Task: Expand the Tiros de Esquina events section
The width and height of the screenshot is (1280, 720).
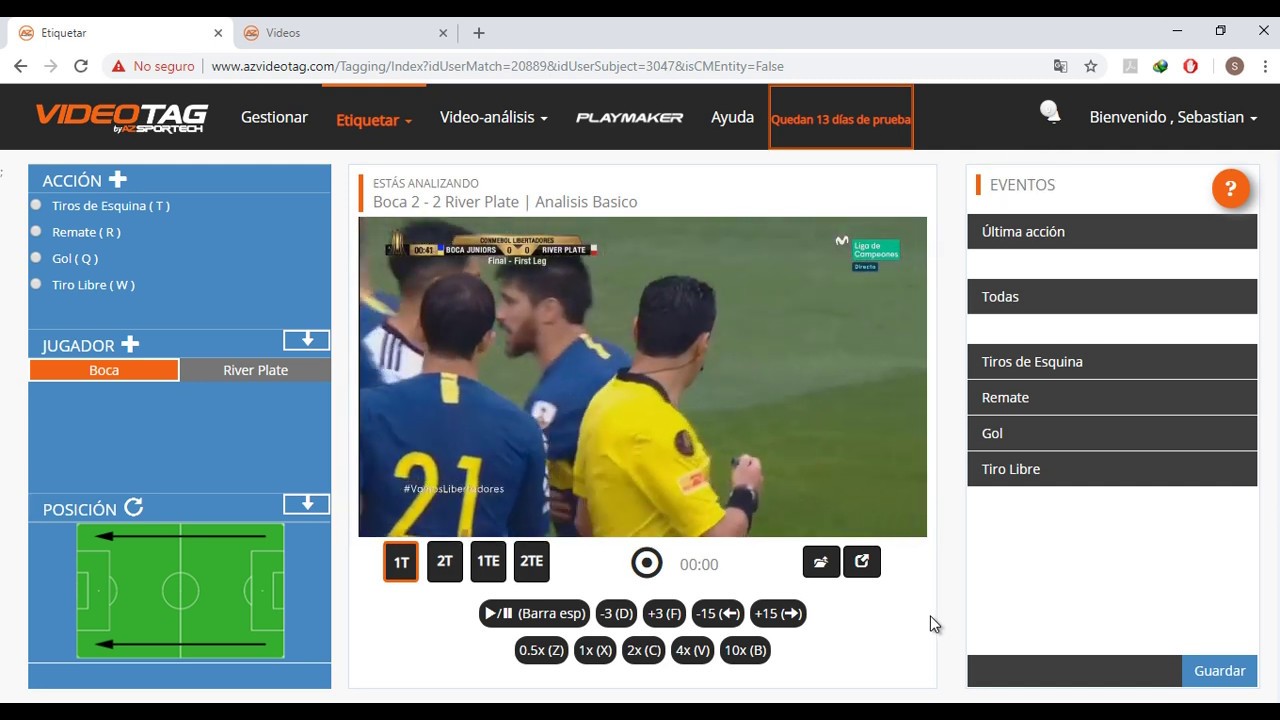Action: point(1112,361)
